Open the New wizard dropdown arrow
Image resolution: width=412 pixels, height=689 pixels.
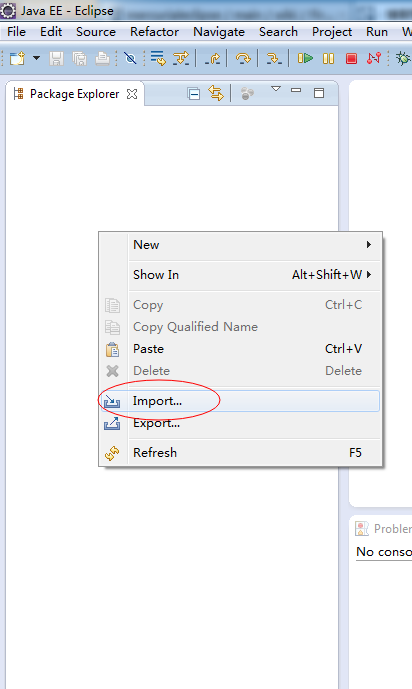pyautogui.click(x=36, y=58)
